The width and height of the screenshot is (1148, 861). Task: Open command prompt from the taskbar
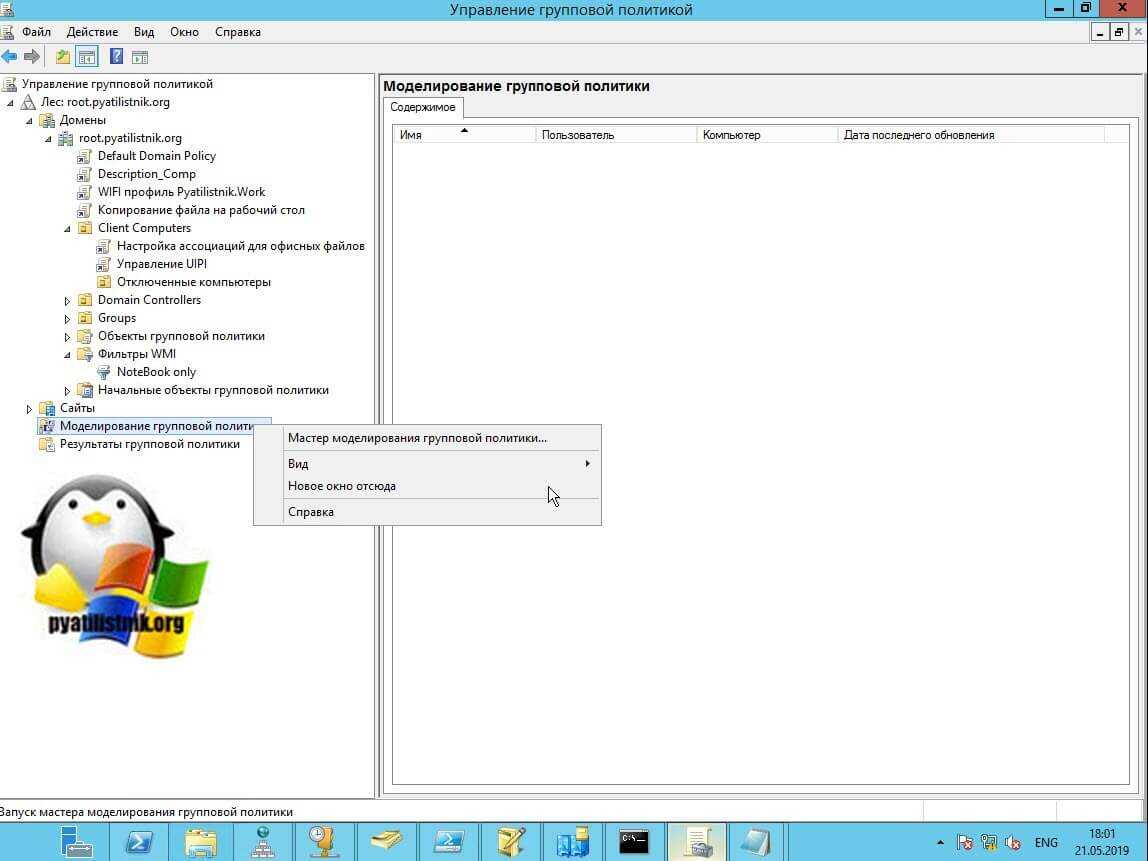634,841
